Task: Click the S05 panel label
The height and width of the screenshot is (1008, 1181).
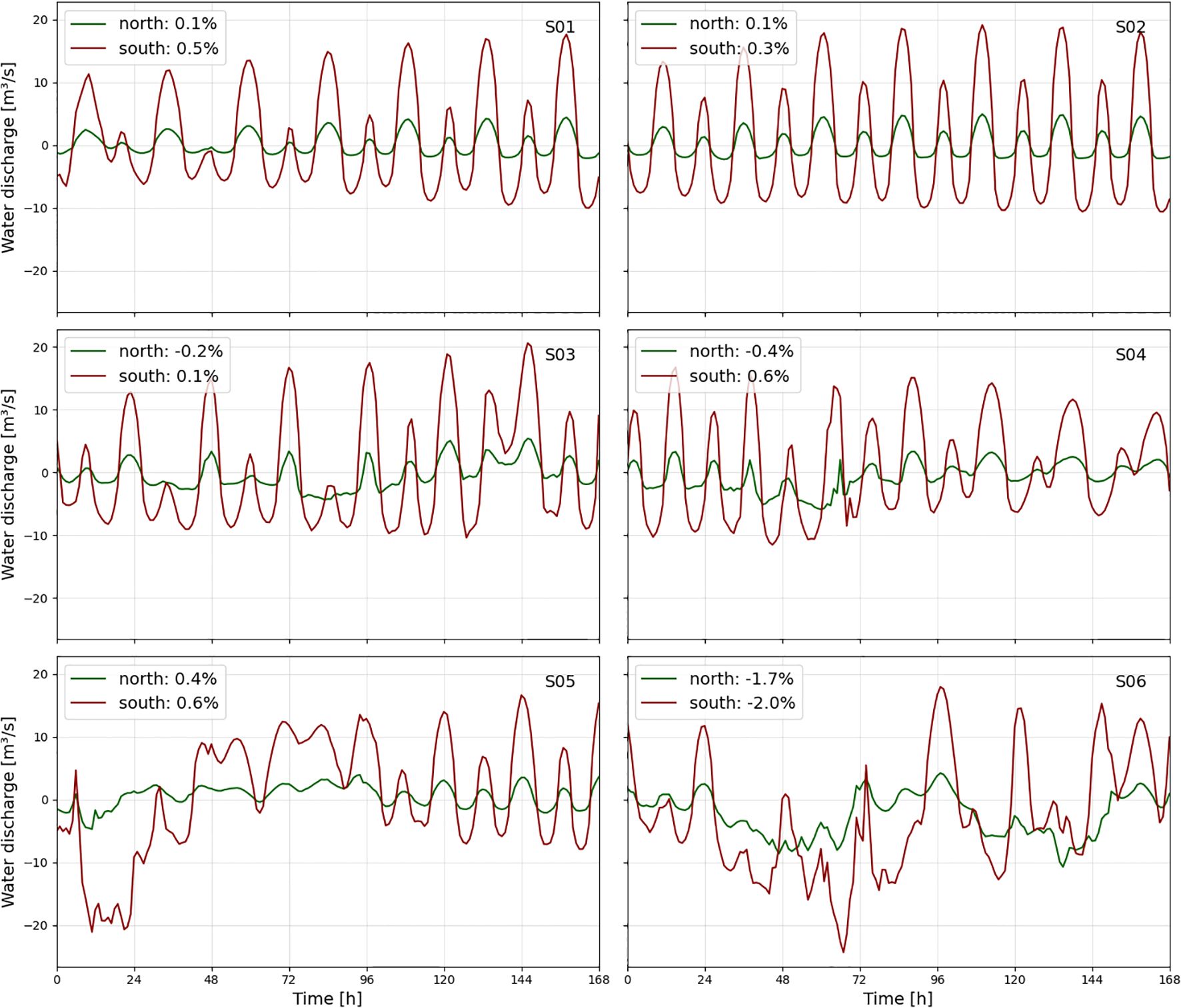Action: [x=560, y=682]
